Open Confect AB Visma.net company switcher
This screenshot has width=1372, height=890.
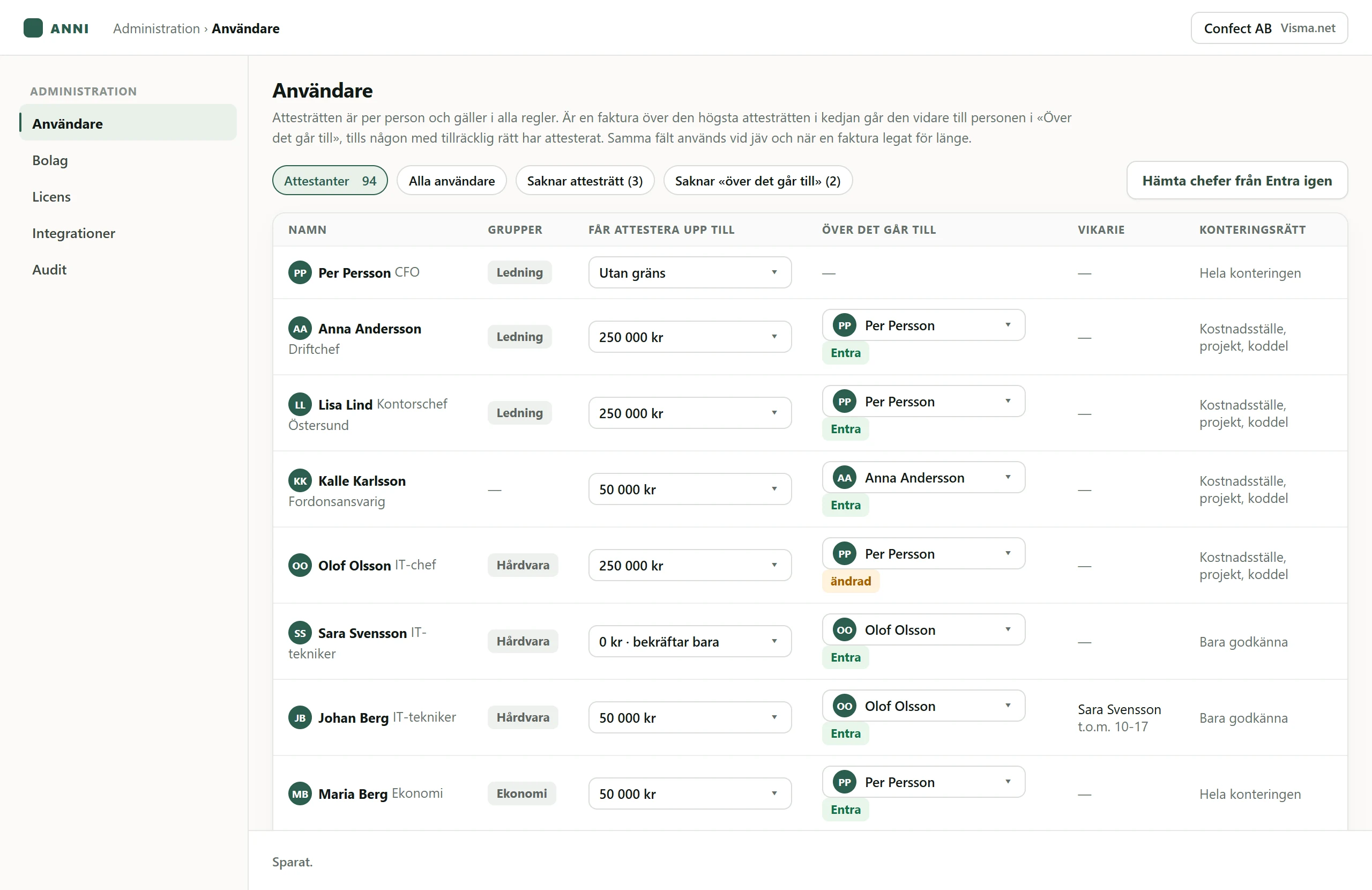point(1269,28)
